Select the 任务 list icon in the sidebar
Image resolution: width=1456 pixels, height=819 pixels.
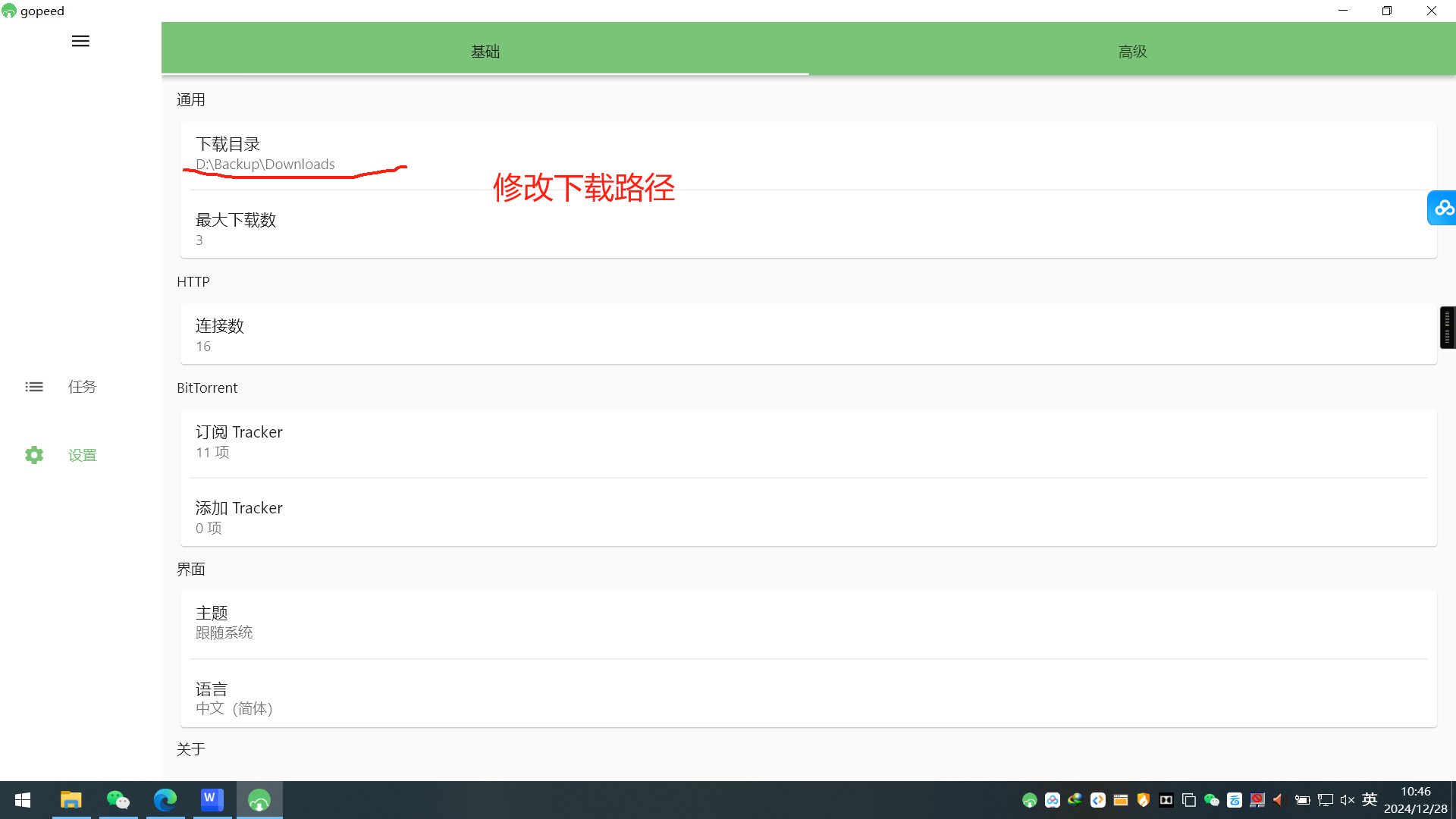pyautogui.click(x=34, y=387)
